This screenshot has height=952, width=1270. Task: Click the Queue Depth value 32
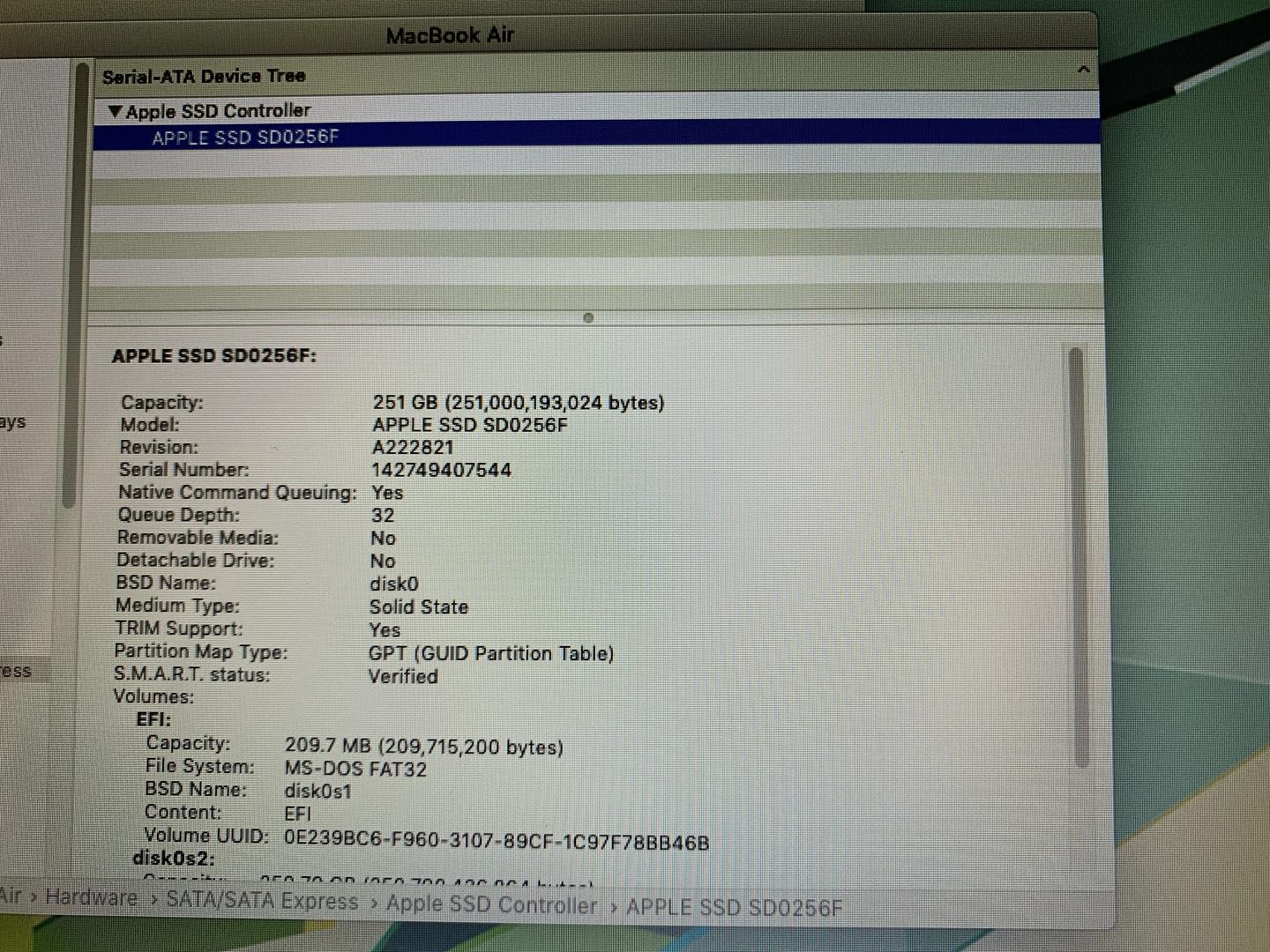point(383,516)
